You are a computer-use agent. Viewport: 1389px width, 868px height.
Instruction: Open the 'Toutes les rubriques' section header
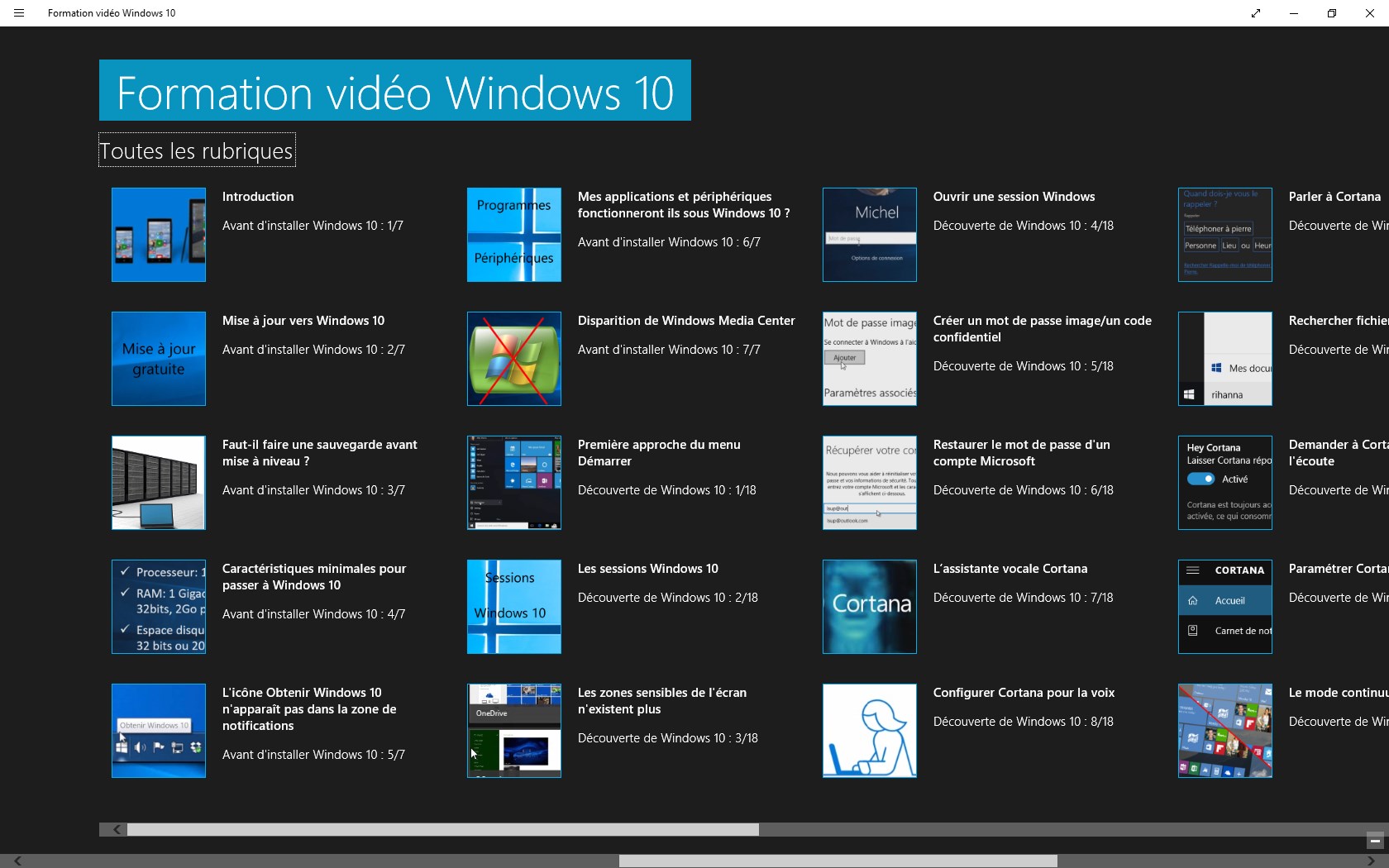tap(197, 150)
